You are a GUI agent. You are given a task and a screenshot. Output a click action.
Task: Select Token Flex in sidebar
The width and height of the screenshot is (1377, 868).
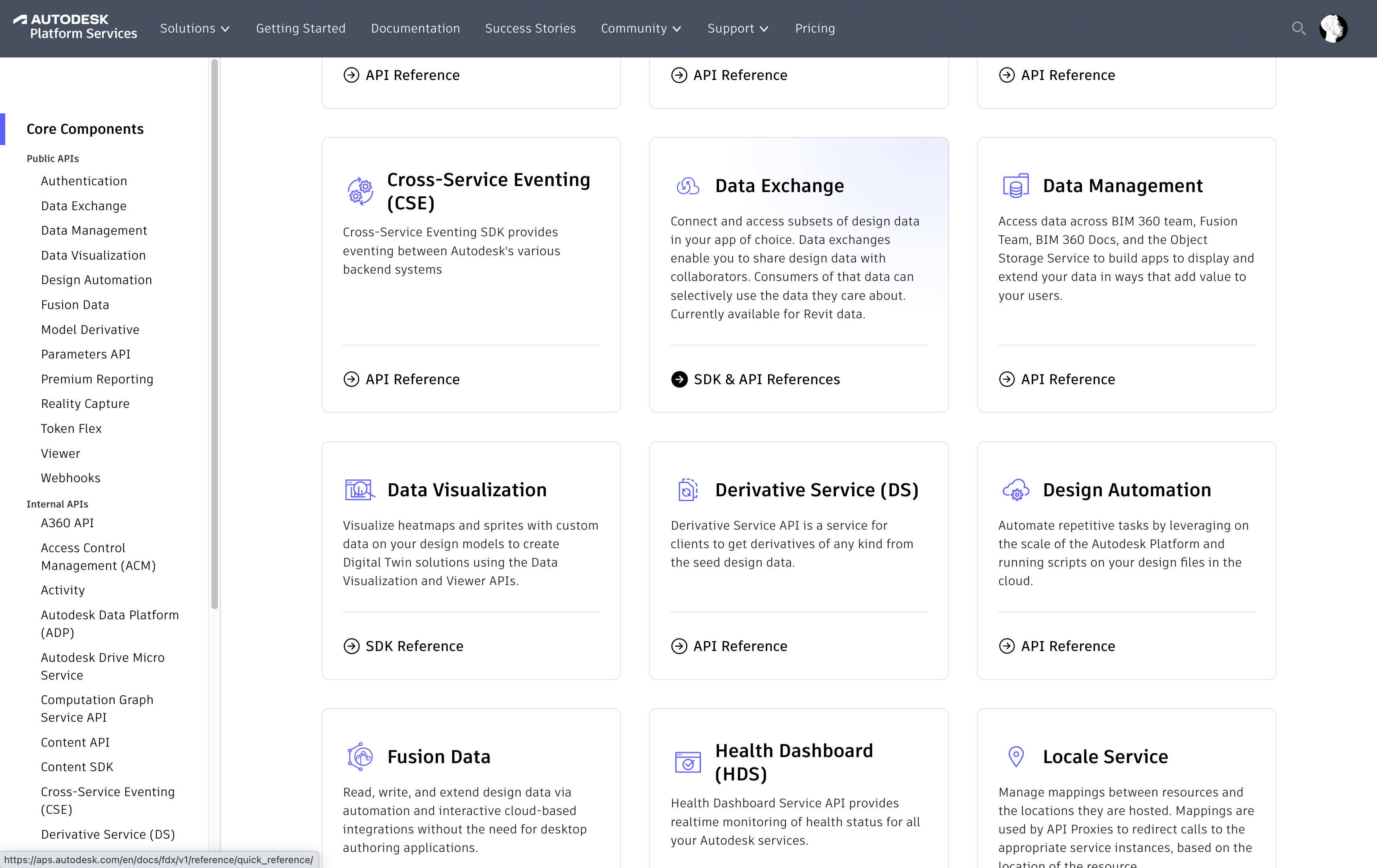coord(71,429)
